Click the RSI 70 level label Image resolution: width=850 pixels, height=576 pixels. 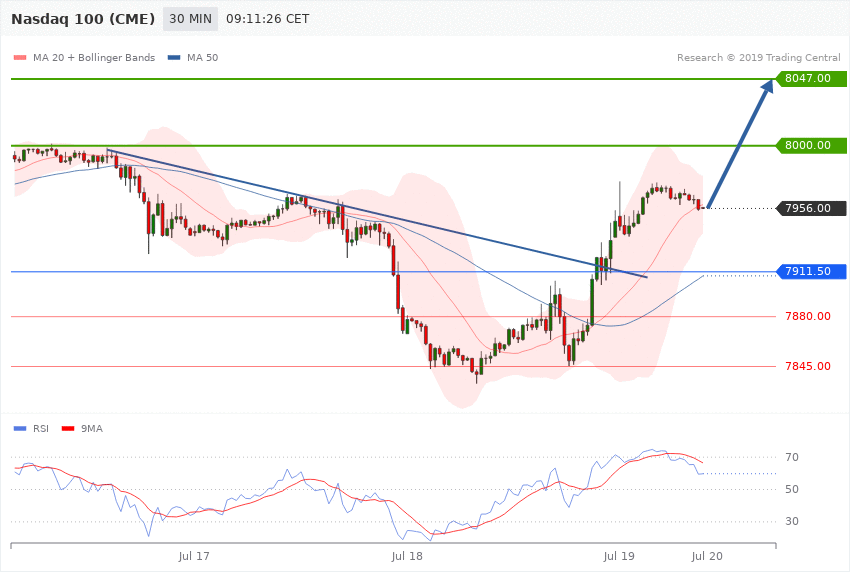[x=792, y=457]
